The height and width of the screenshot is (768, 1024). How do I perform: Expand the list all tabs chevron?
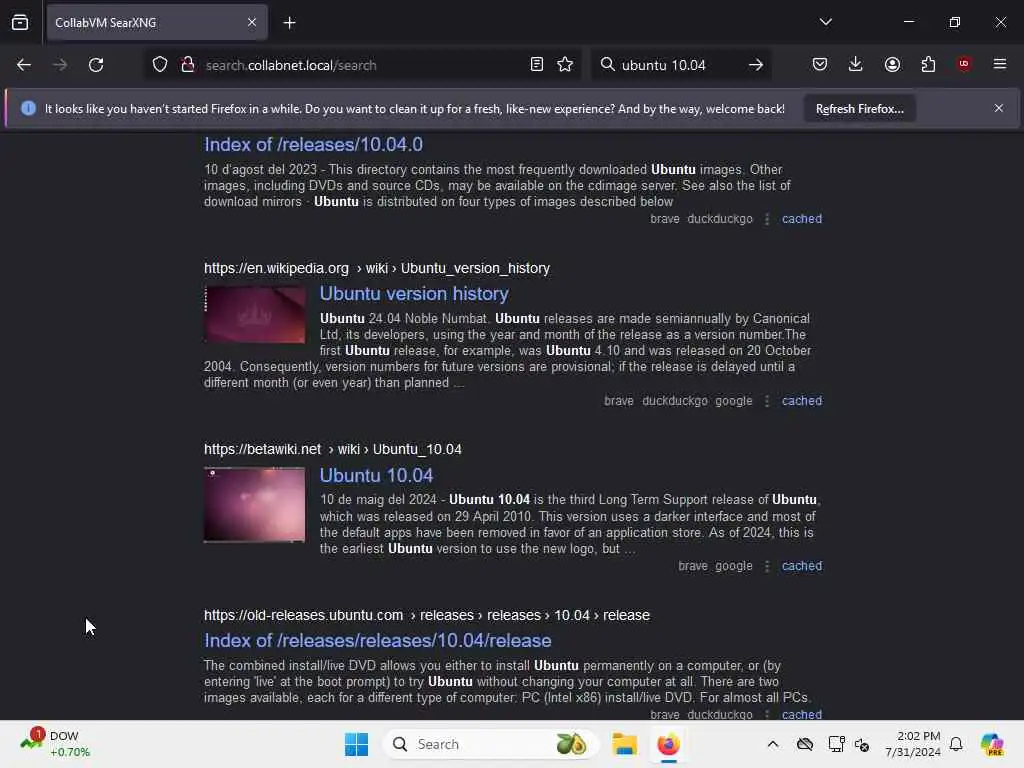pyautogui.click(x=825, y=22)
